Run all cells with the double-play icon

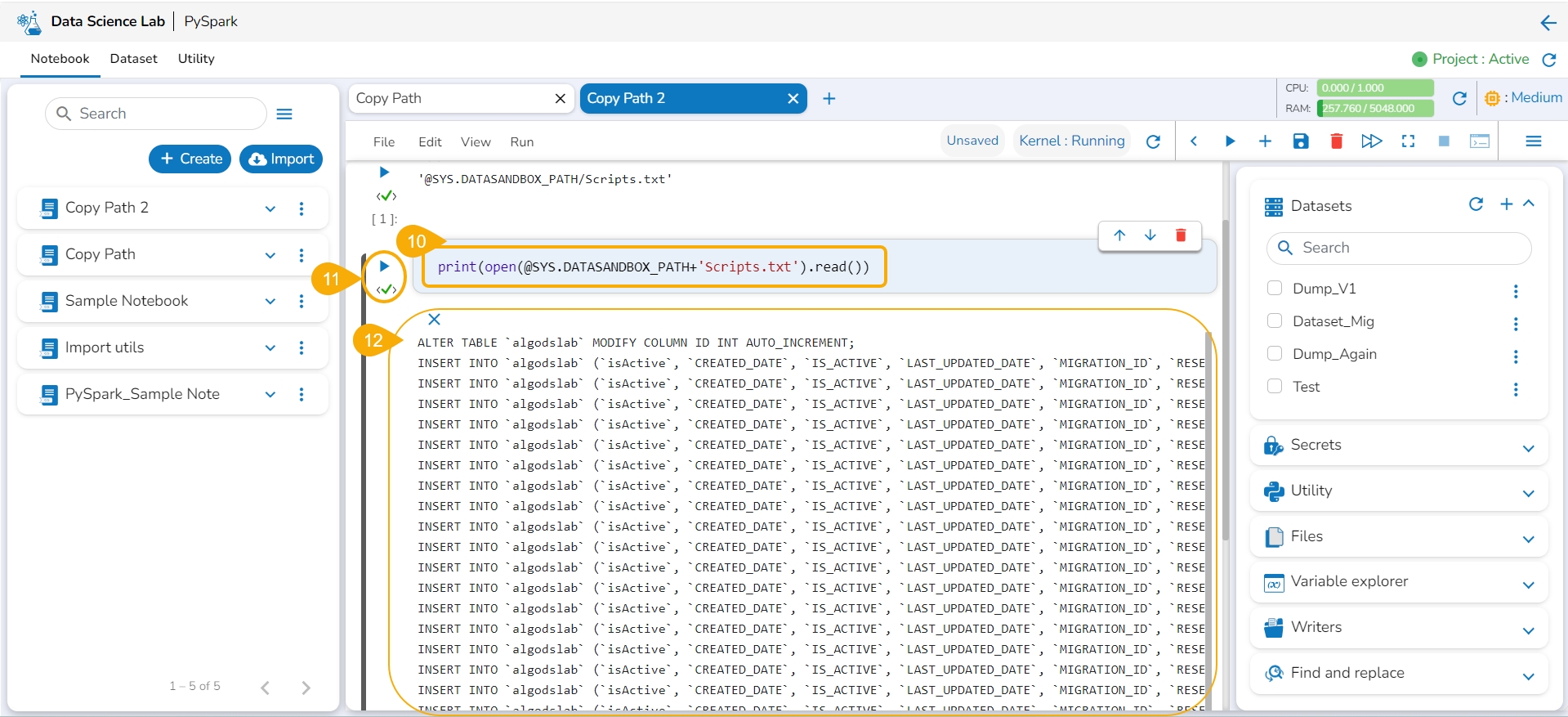point(1371,141)
